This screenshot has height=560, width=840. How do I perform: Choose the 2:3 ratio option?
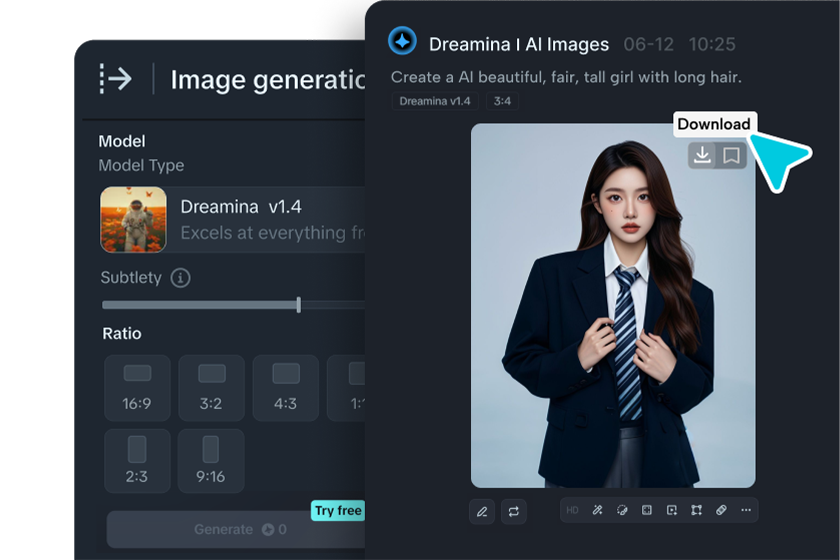(137, 461)
